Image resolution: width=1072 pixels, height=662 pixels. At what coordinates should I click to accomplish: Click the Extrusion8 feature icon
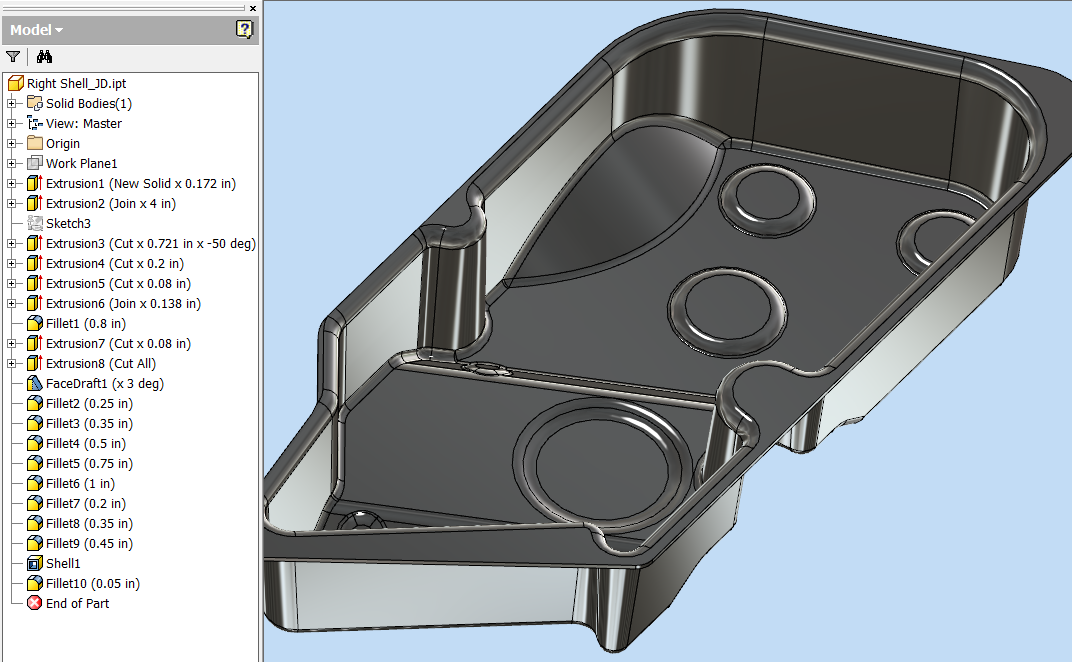click(x=35, y=363)
